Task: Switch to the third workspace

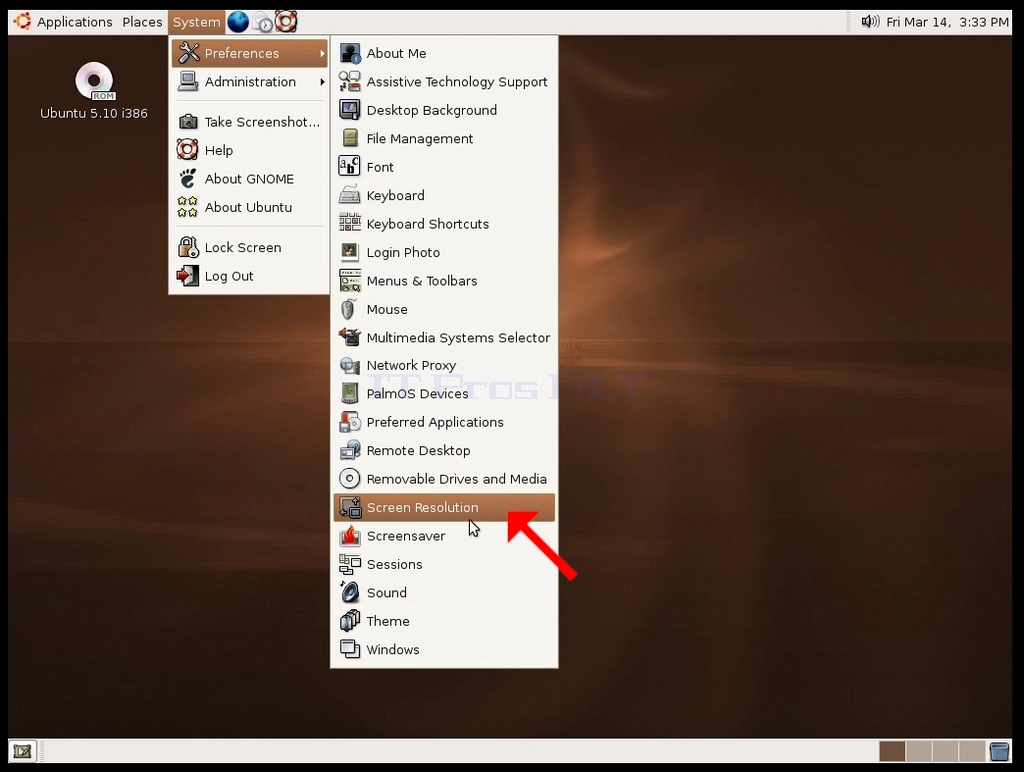Action: (946, 751)
